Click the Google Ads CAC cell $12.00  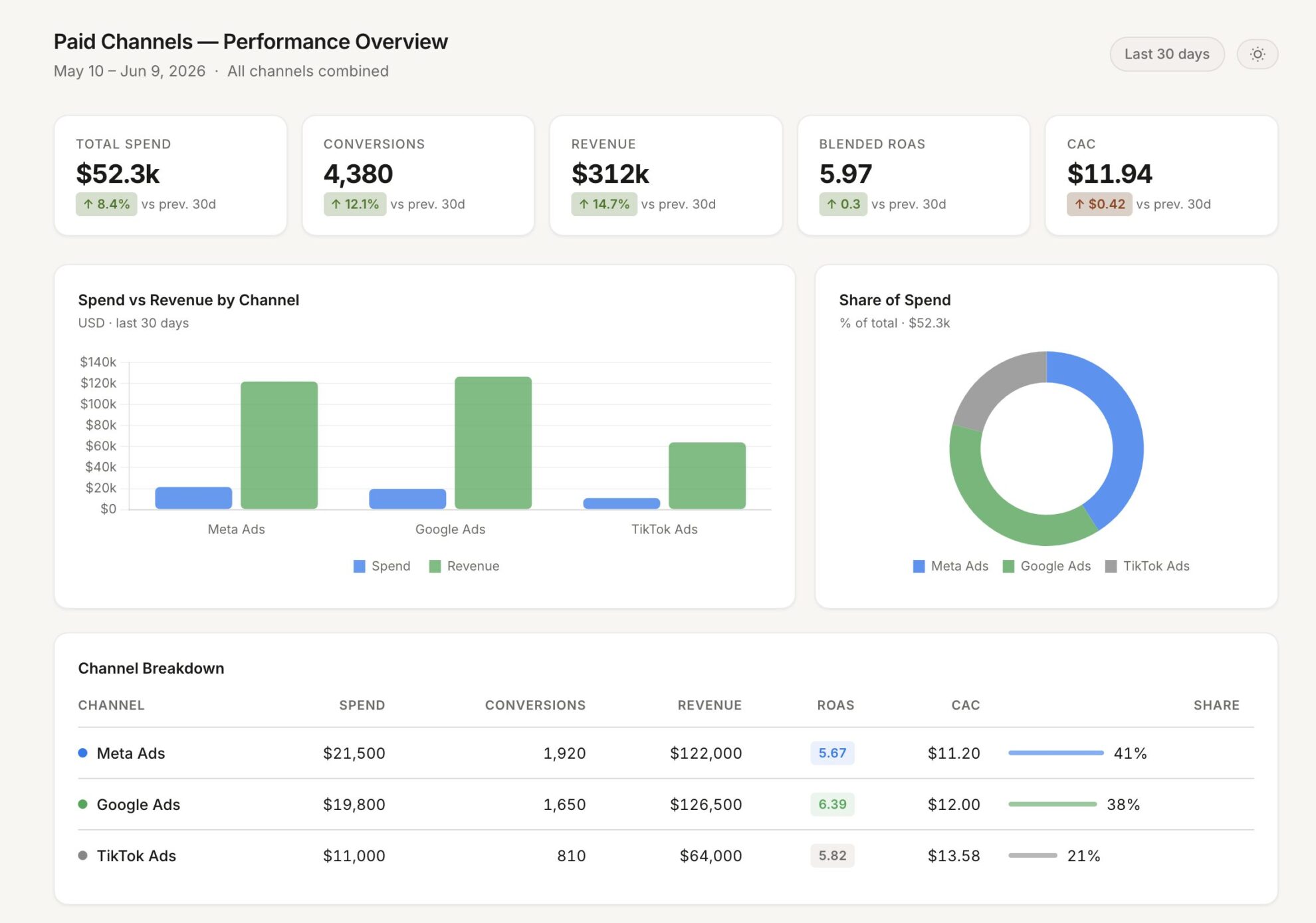[954, 804]
